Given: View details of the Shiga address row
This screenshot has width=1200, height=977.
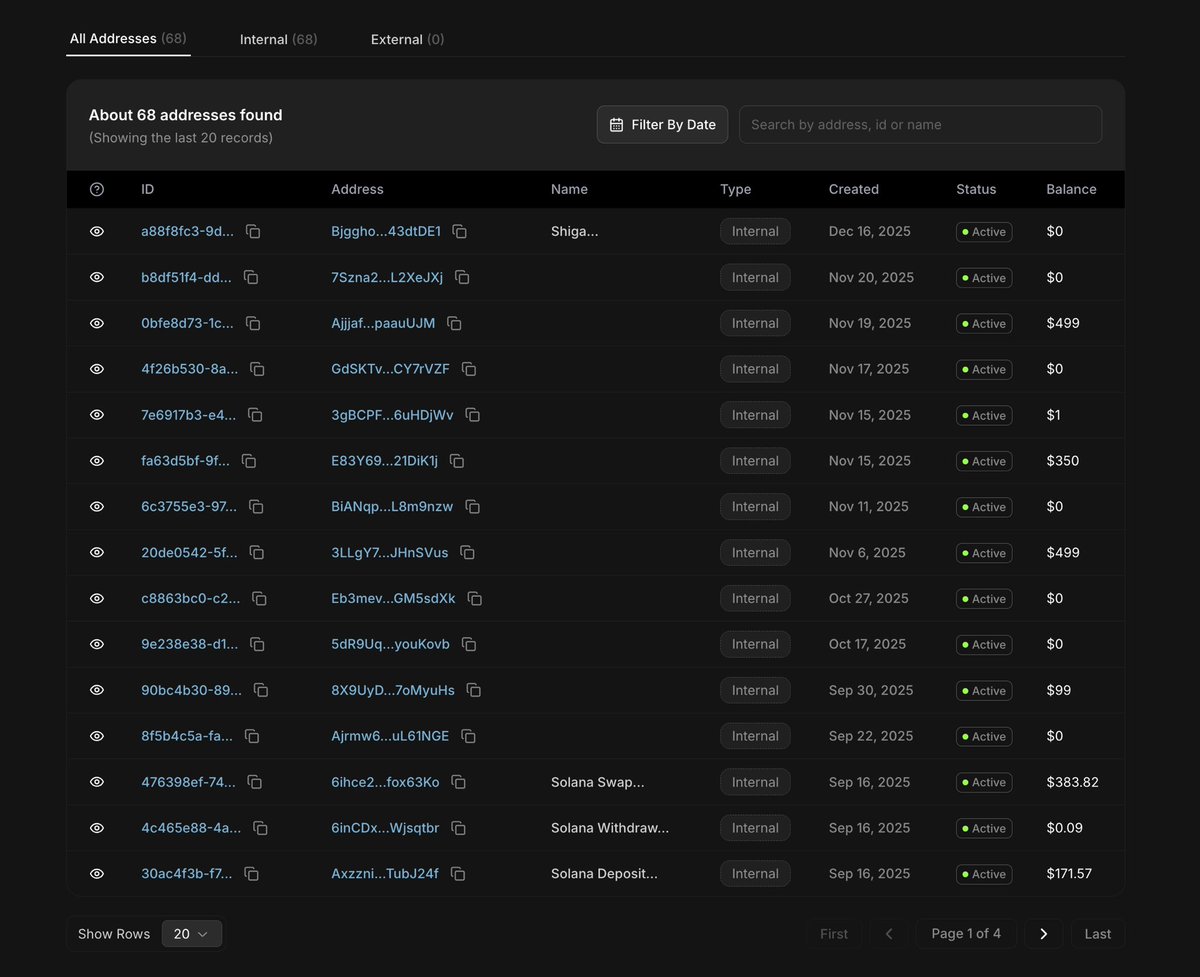Looking at the screenshot, I should click(96, 231).
